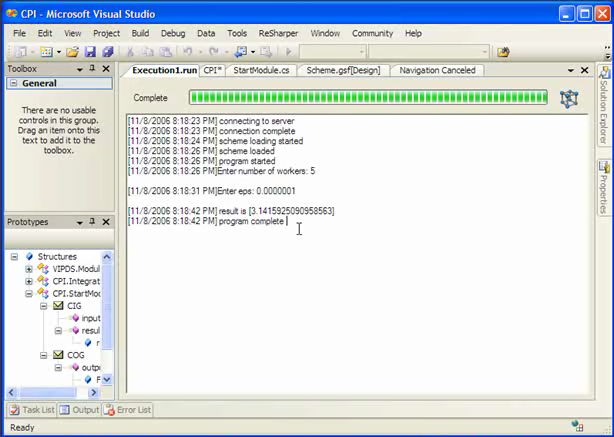Click the Open File folder icon
This screenshot has width=614, height=437.
[72, 52]
